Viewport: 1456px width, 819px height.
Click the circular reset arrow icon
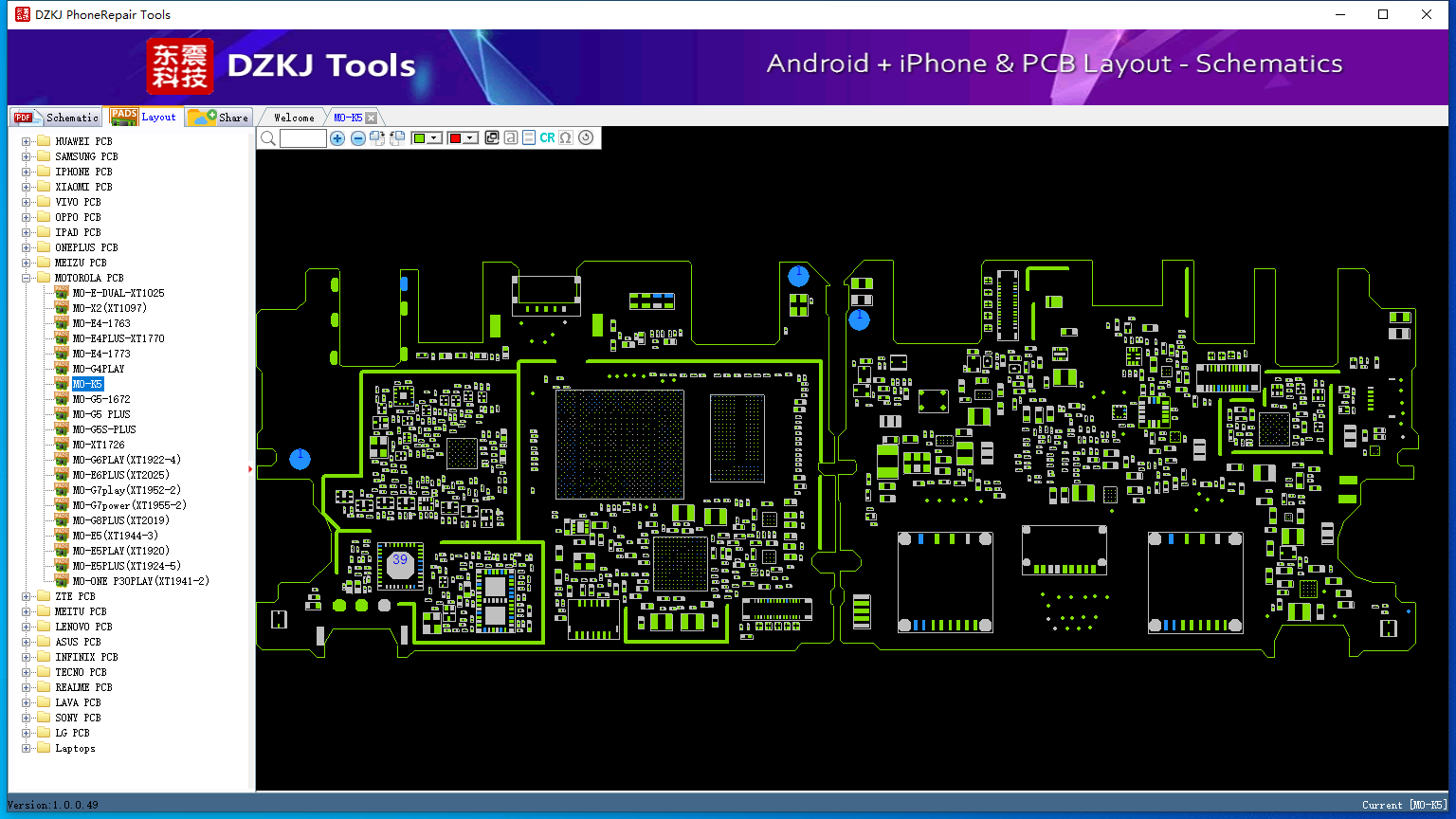point(586,137)
